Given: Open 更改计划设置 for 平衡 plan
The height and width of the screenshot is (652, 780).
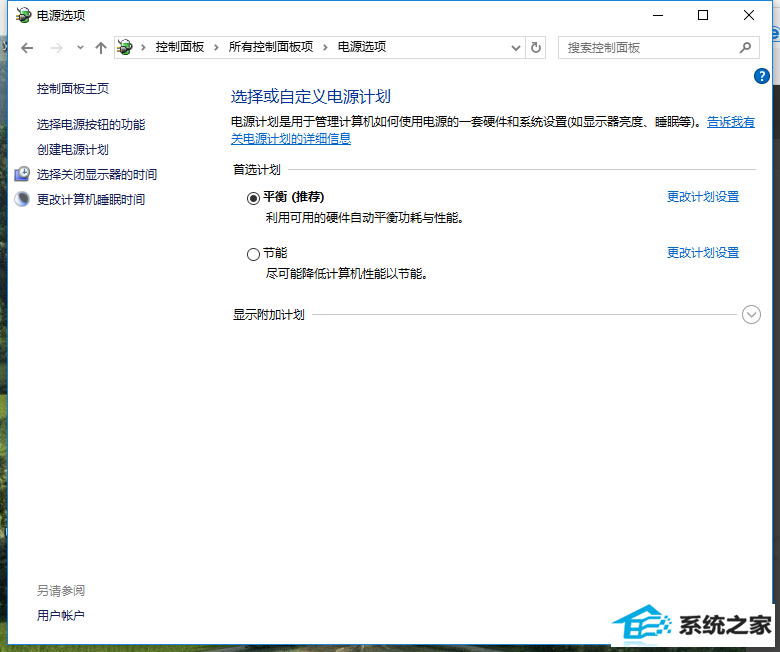Looking at the screenshot, I should (703, 197).
